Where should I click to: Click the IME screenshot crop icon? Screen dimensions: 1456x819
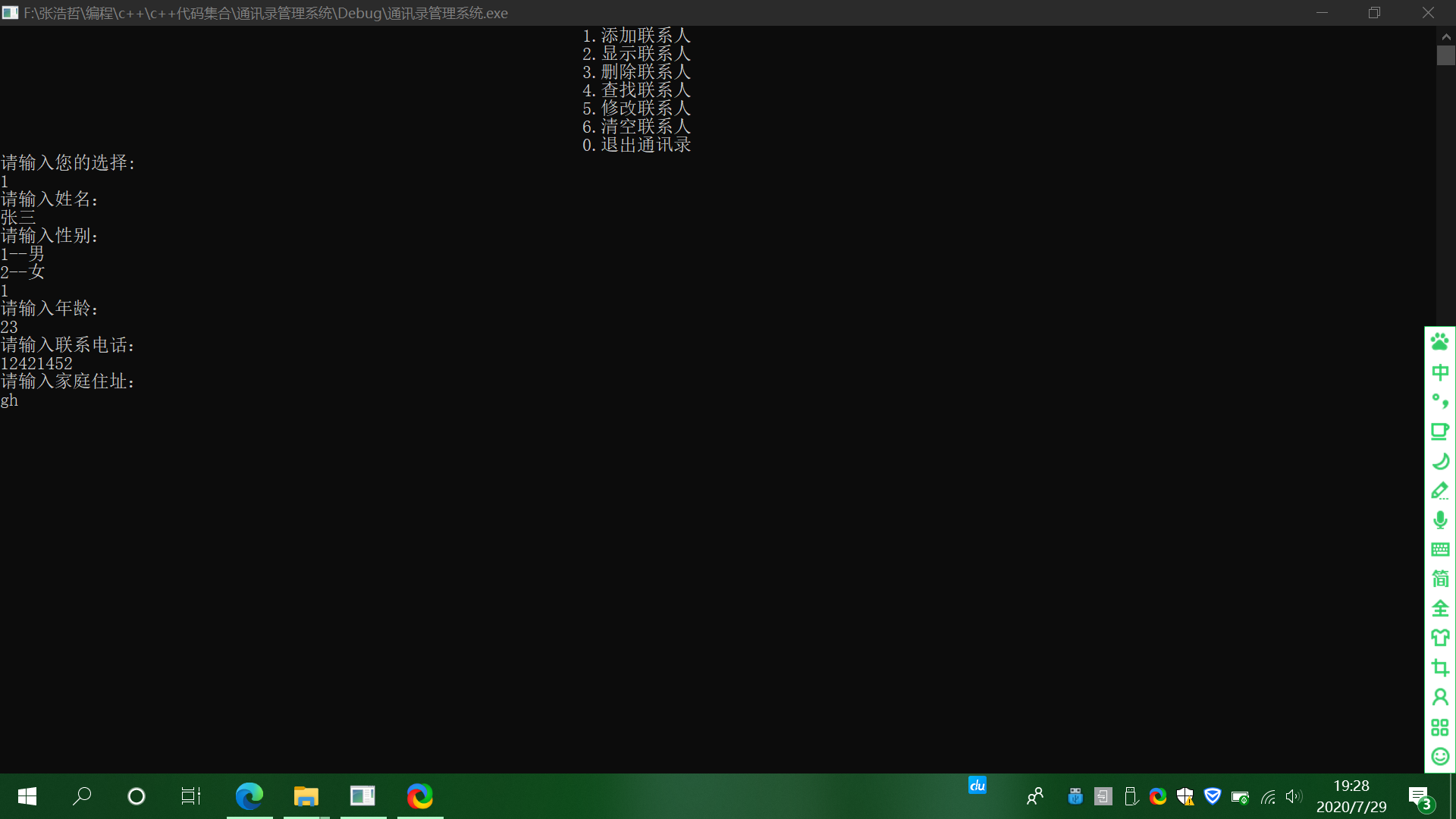(x=1439, y=667)
